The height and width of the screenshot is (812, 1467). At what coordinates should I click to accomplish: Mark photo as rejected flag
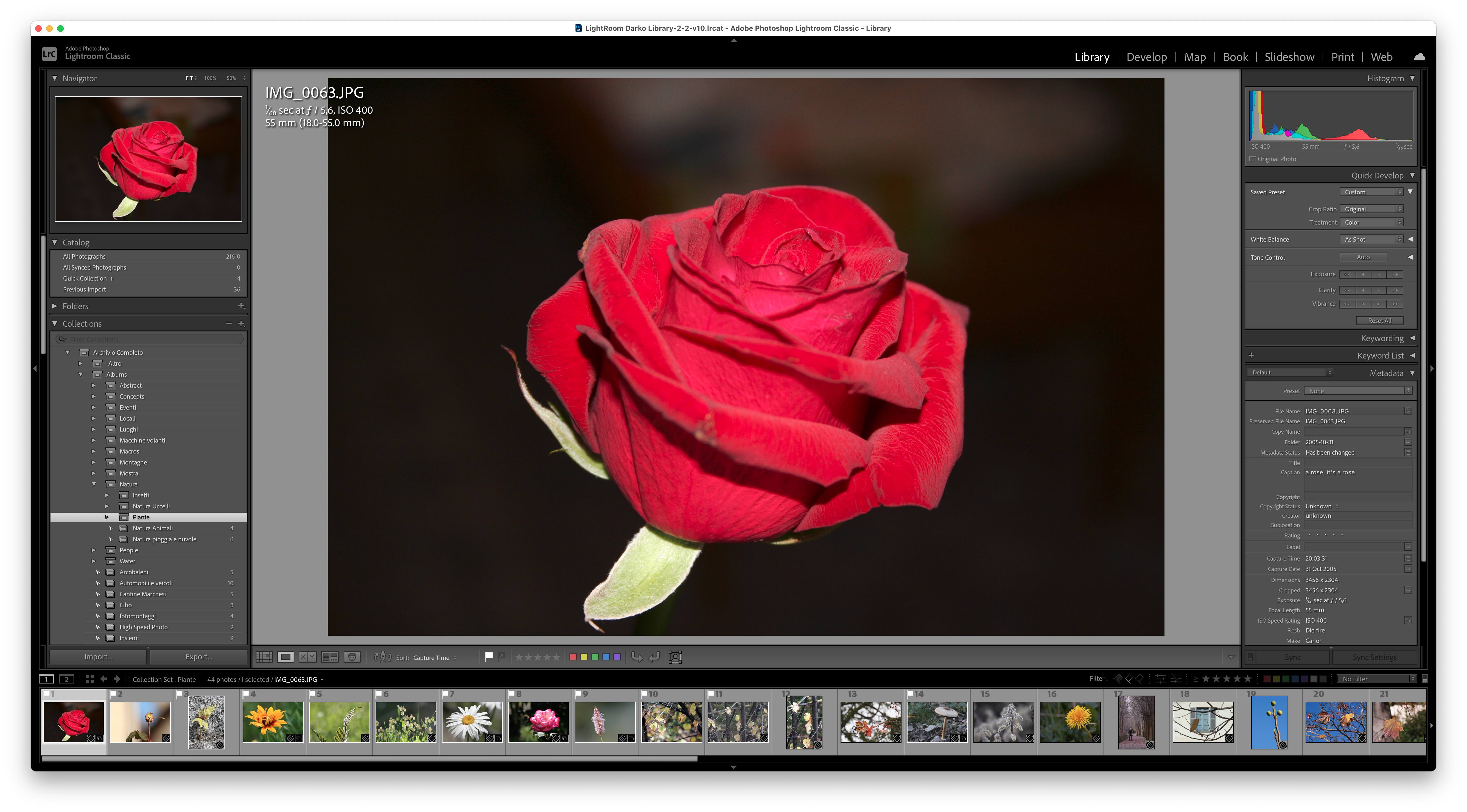tap(502, 657)
